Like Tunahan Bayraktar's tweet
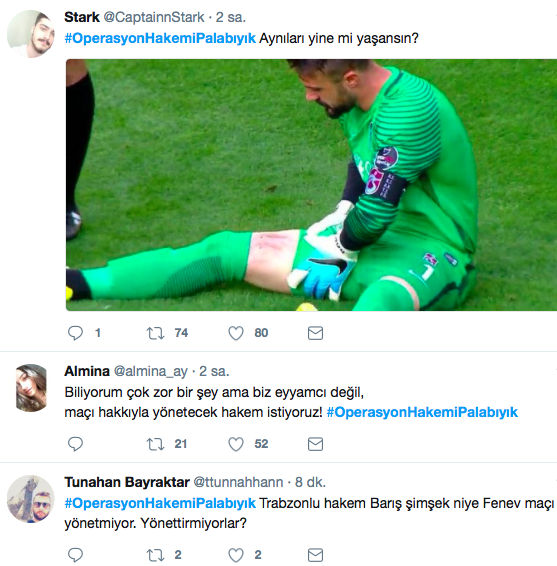557x566 pixels. [236, 555]
